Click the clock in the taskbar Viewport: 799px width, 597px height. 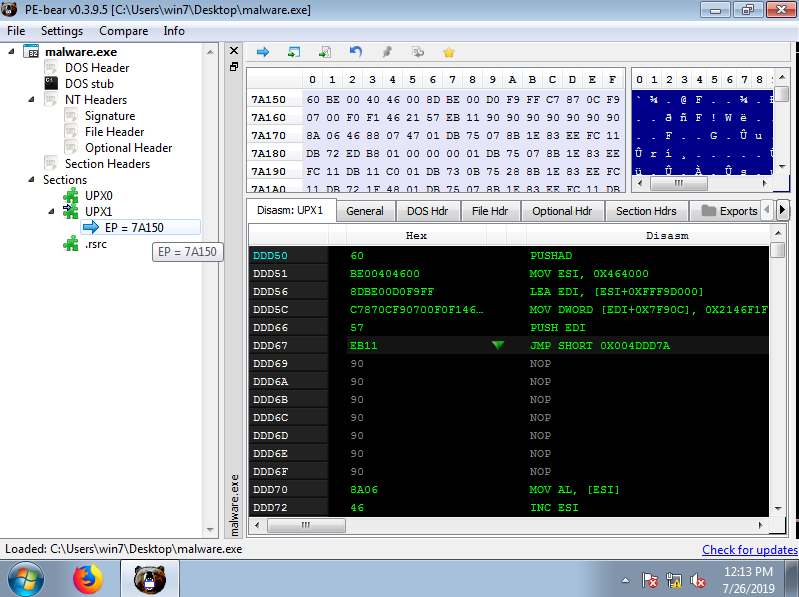(748, 580)
